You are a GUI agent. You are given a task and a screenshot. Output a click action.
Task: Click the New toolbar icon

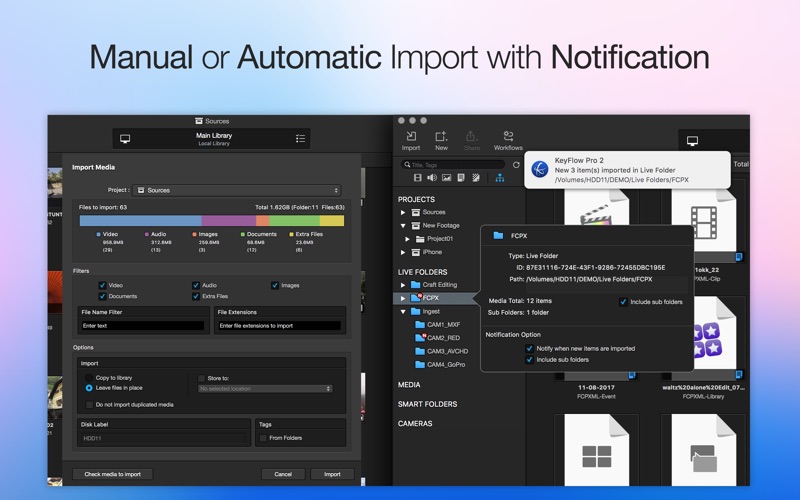tap(441, 136)
